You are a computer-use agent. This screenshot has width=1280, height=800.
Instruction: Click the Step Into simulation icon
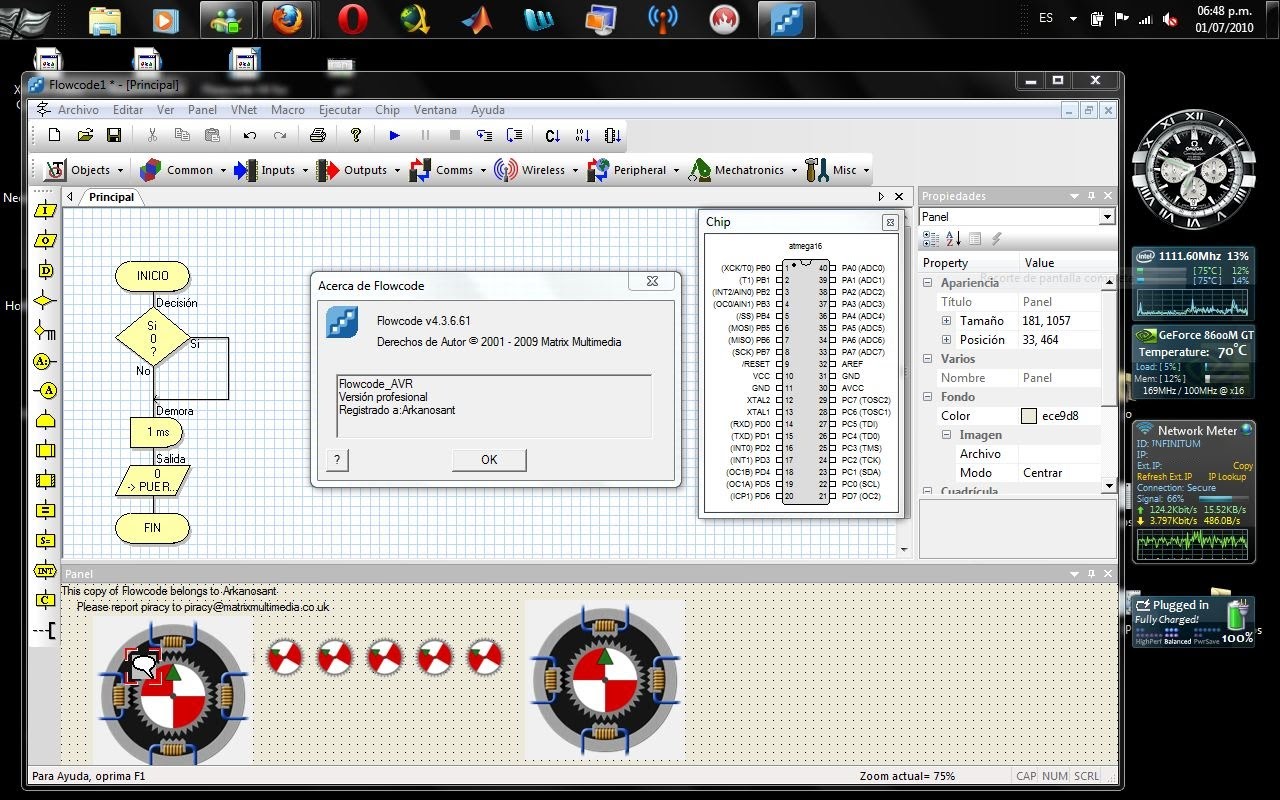click(484, 135)
